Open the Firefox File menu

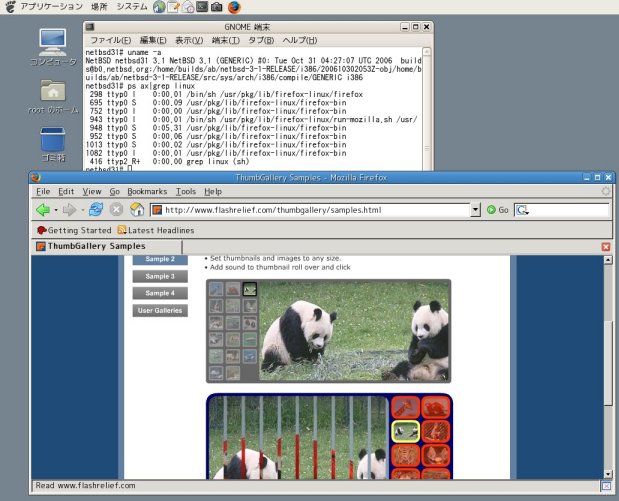(x=43, y=191)
